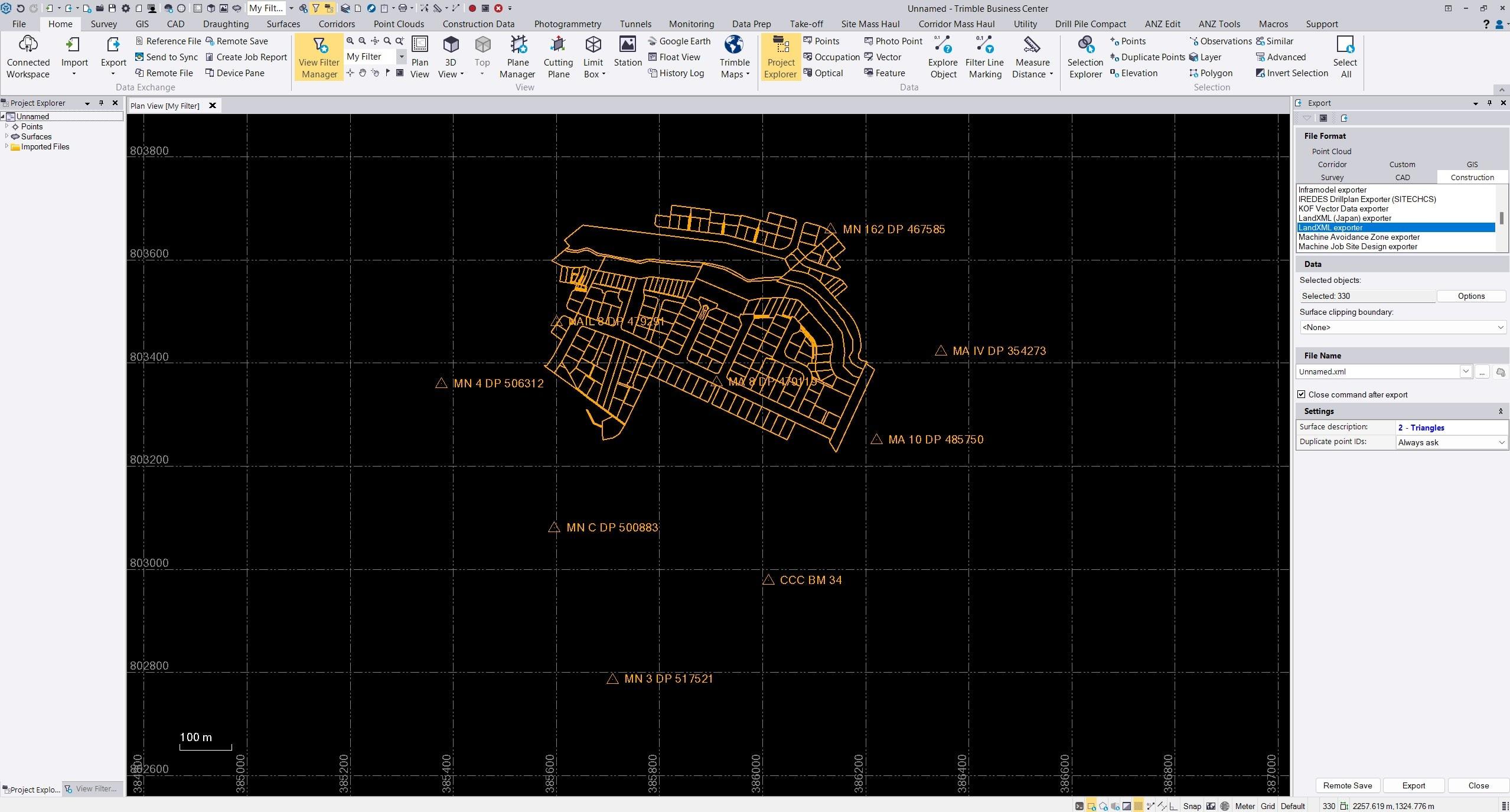Toggle Snap in the status bar
The image size is (1510, 812).
(1192, 806)
